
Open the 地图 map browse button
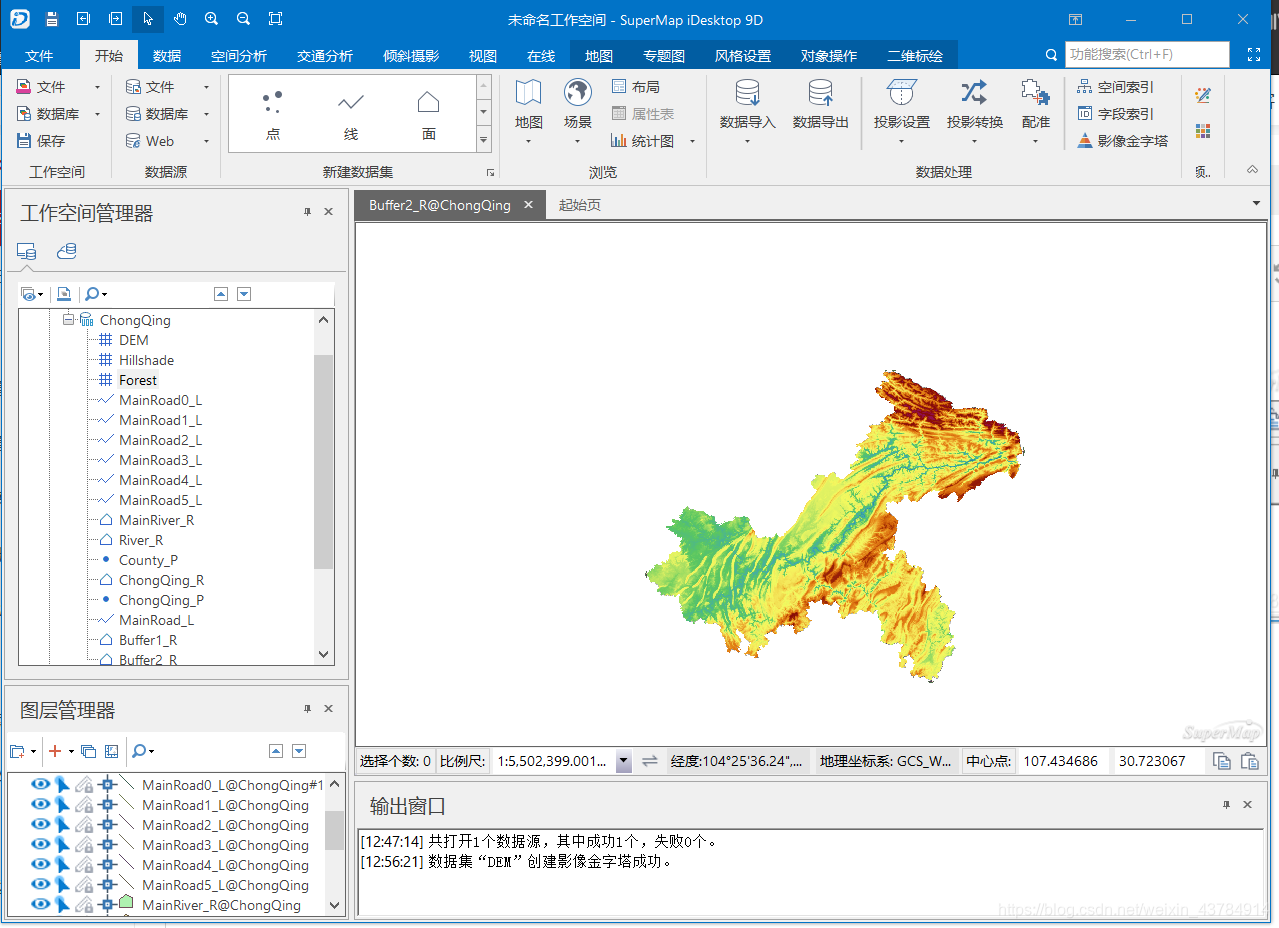(x=528, y=112)
